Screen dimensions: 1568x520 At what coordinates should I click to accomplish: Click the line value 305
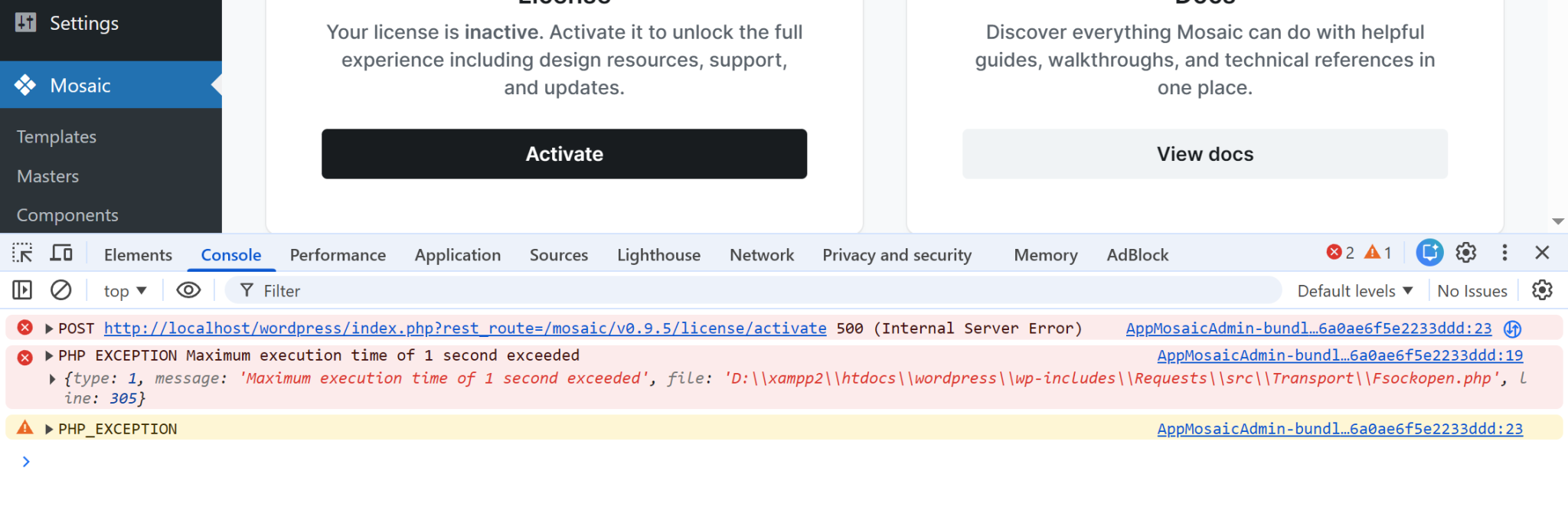[x=122, y=398]
